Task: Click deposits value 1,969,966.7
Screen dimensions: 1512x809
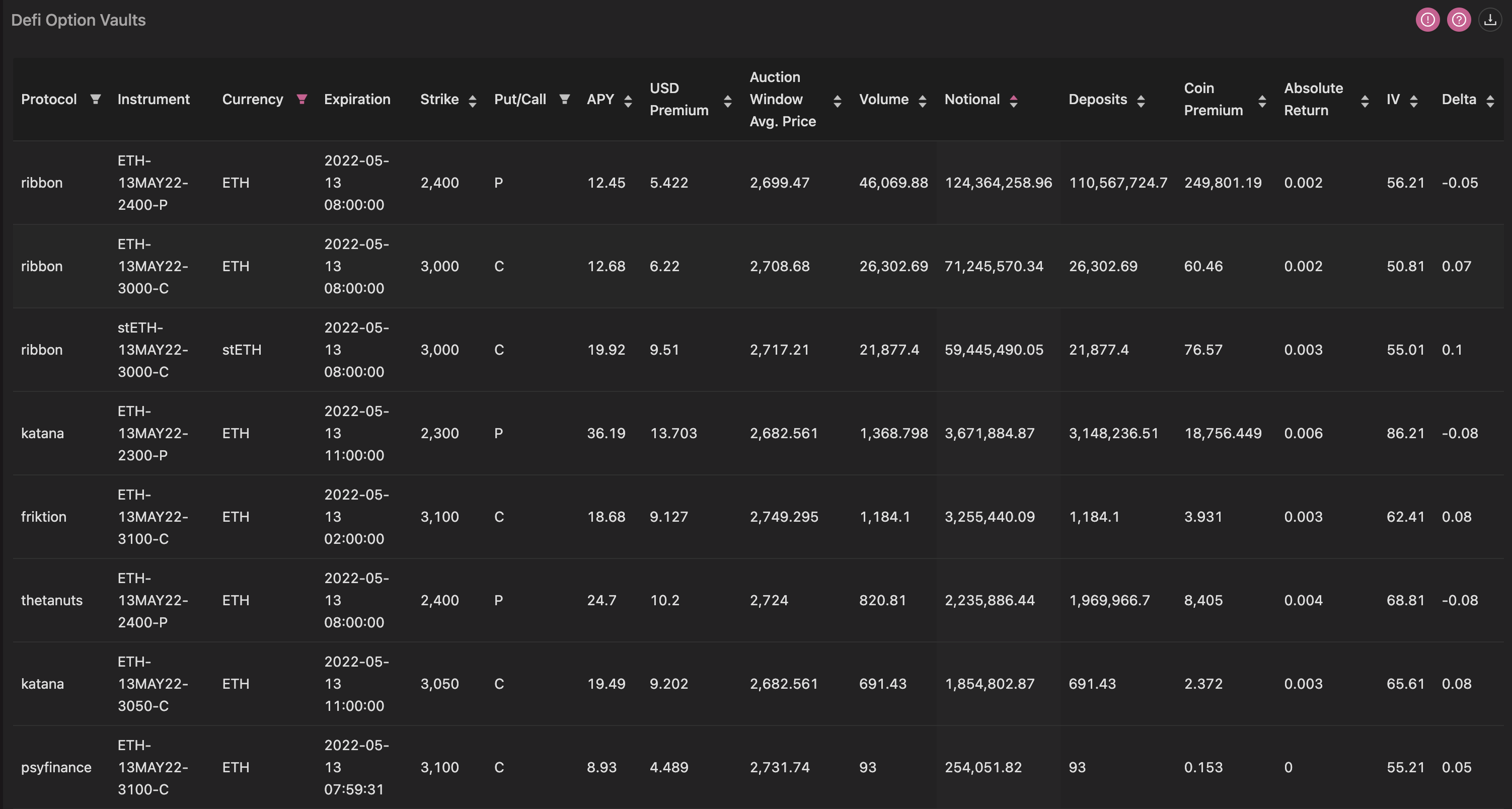Action: 1109,600
